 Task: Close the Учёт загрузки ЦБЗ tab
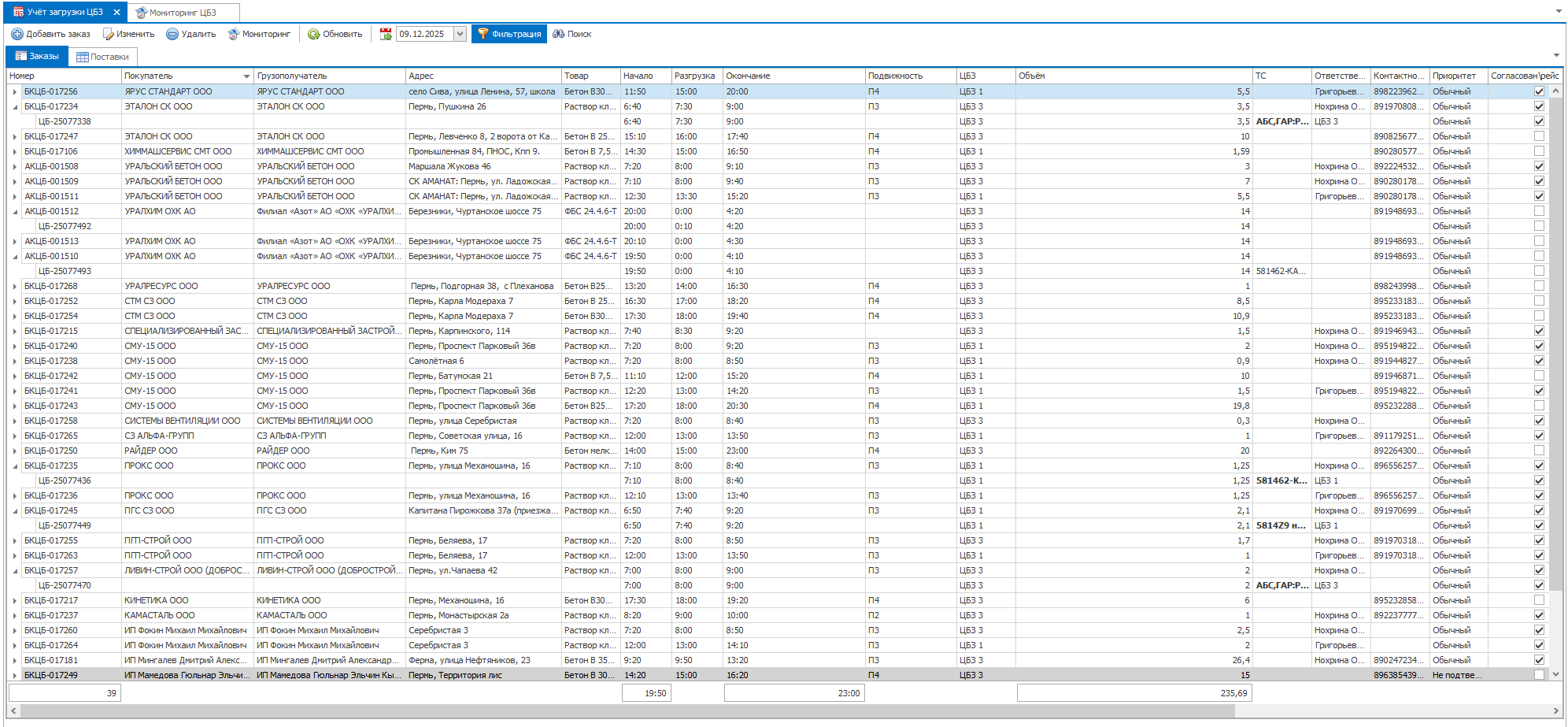(x=116, y=13)
